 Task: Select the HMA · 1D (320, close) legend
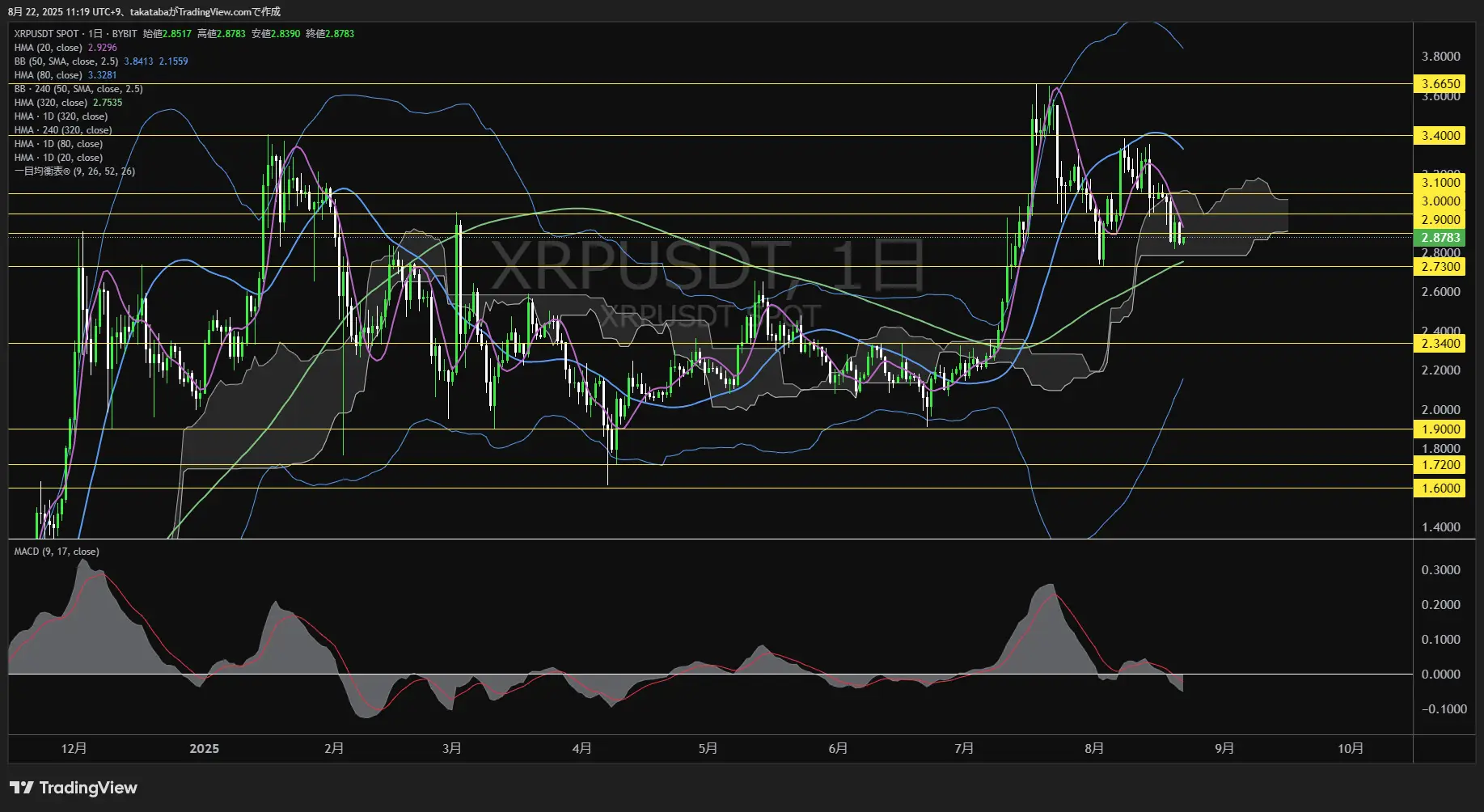tap(61, 116)
